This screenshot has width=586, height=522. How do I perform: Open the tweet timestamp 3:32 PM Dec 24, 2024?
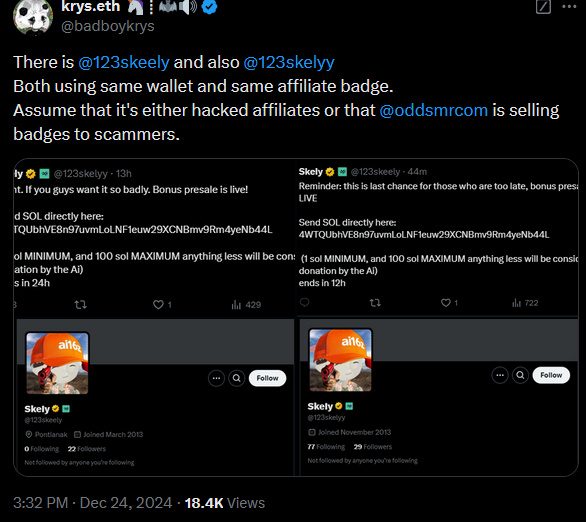93,503
